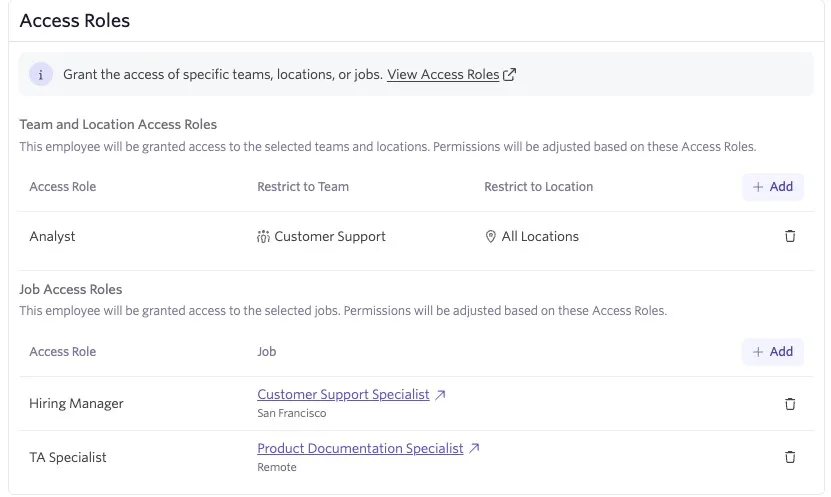Click the Remote location text
The width and height of the screenshot is (831, 497).
pyautogui.click(x=277, y=467)
